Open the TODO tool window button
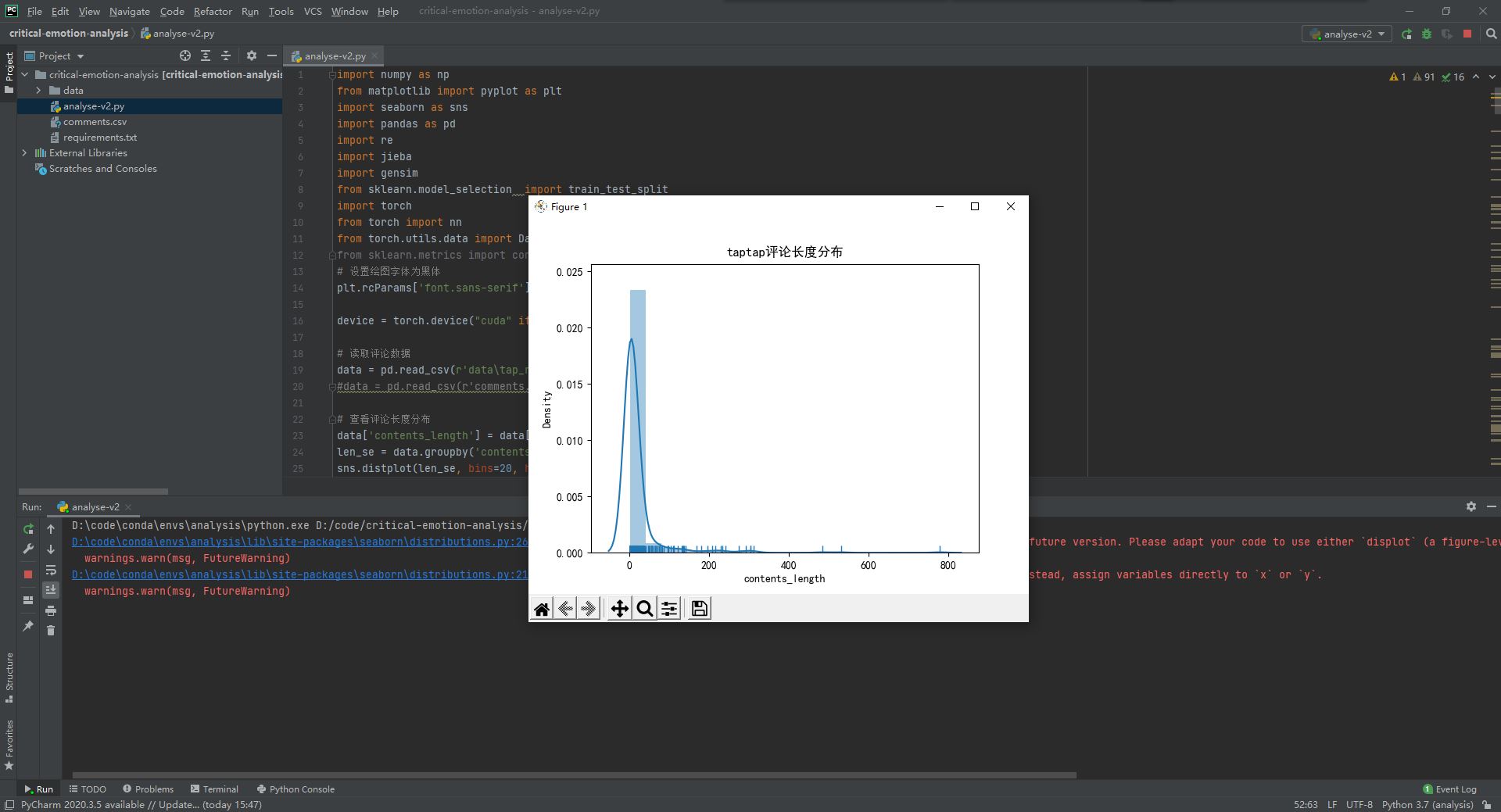The image size is (1501, 812). coord(88,789)
